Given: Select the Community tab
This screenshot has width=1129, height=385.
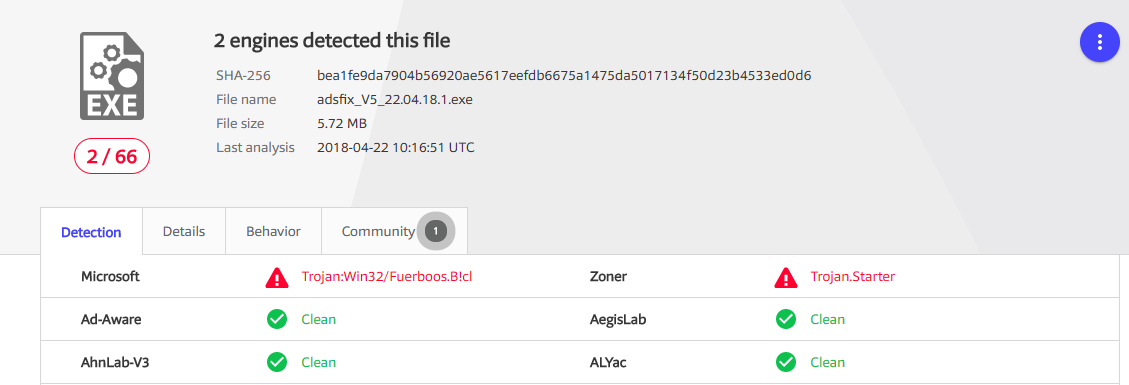Looking at the screenshot, I should (394, 232).
